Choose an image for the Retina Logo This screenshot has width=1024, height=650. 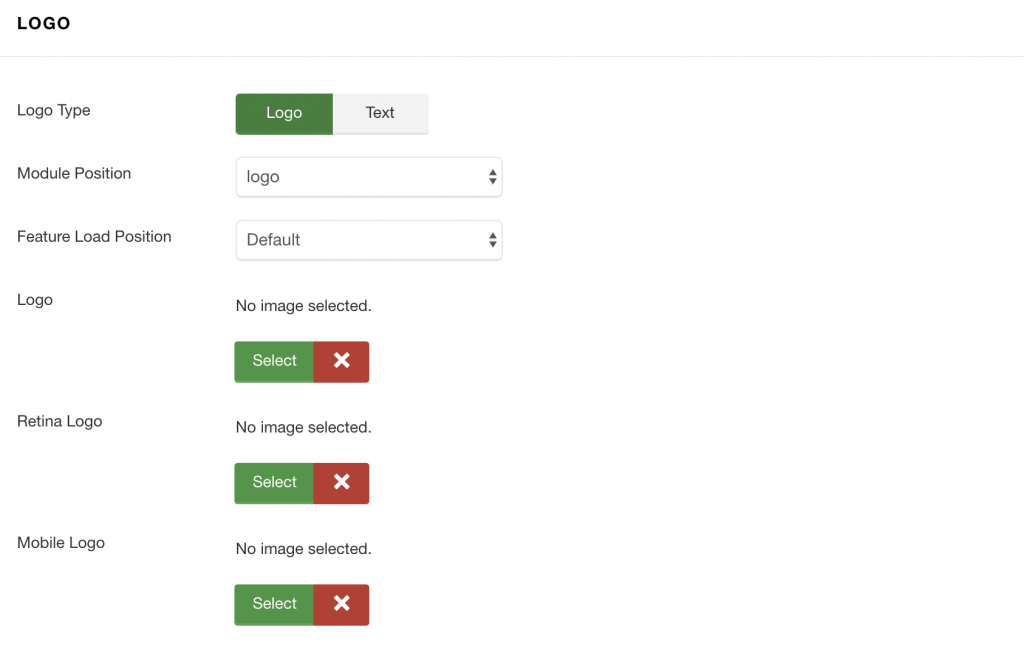(273, 483)
